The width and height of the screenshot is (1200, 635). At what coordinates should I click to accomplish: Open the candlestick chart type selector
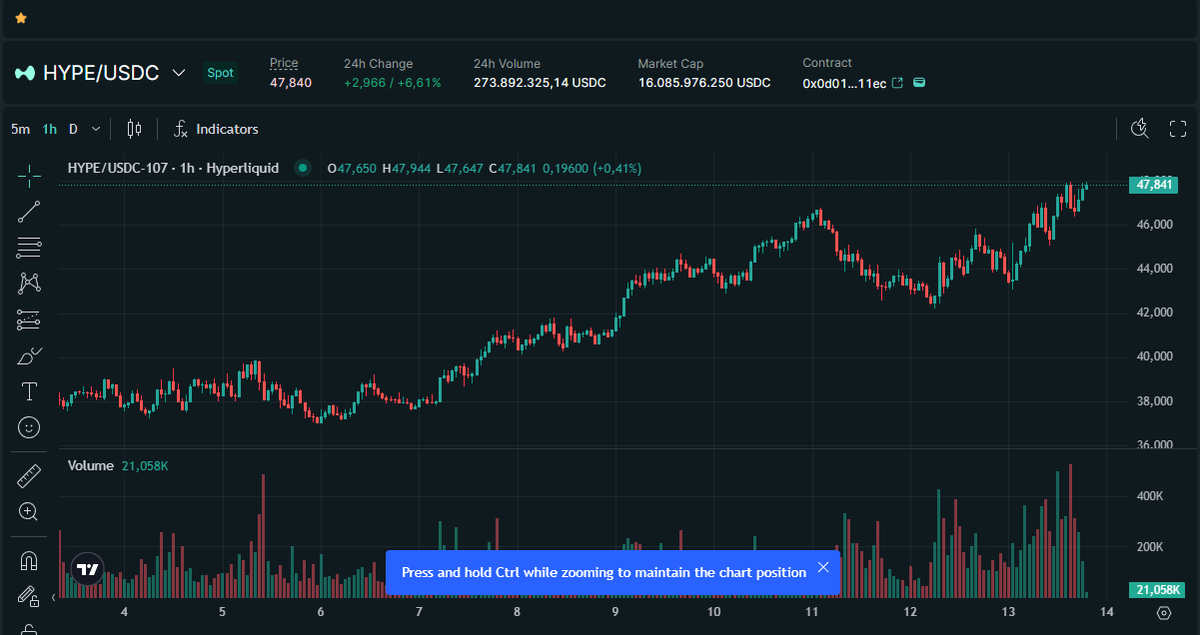pyautogui.click(x=135, y=129)
